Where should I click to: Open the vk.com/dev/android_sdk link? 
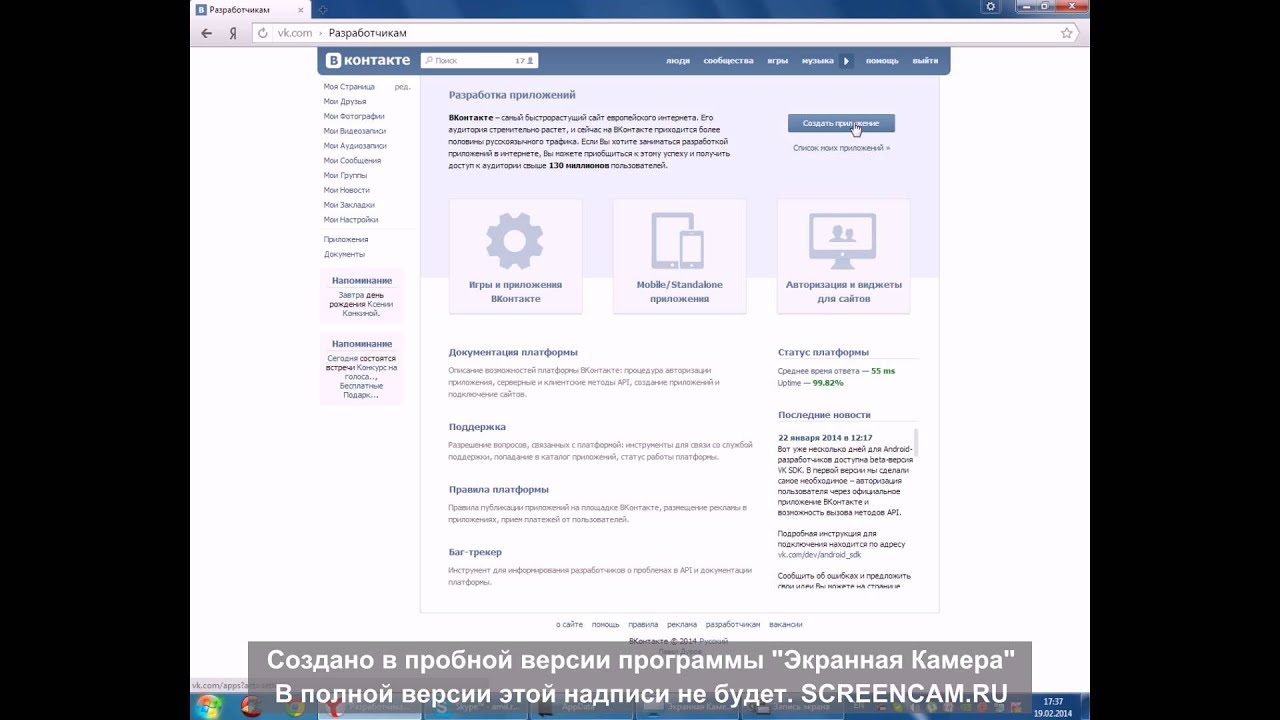[x=819, y=555]
